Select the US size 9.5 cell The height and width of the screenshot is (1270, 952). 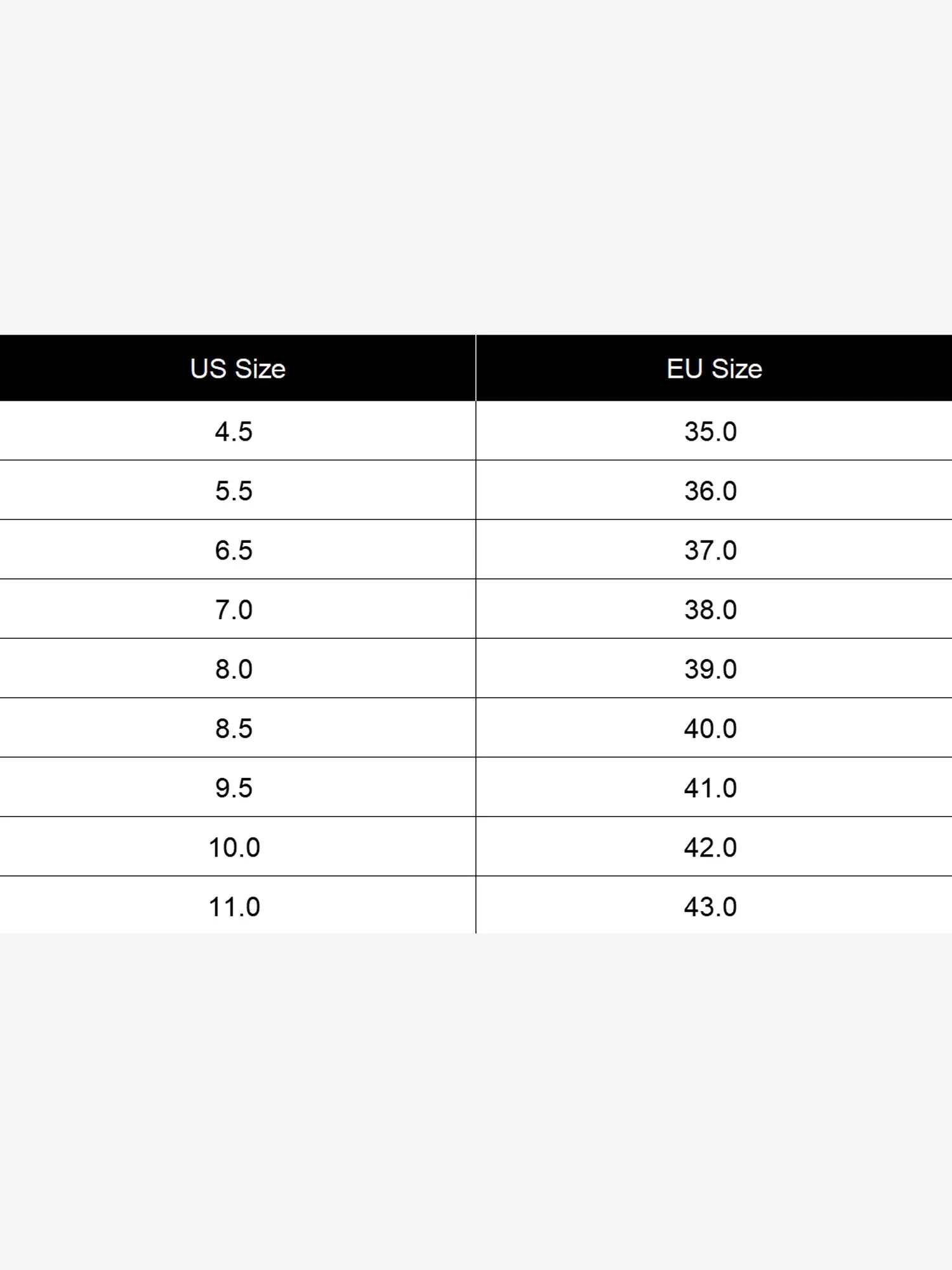click(234, 787)
